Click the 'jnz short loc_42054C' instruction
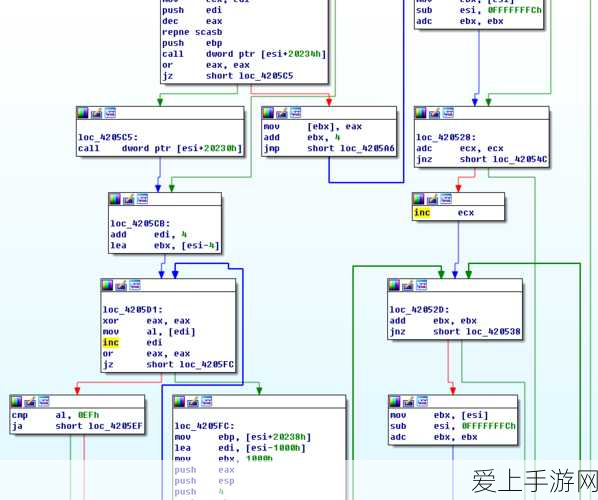Viewport: 598px width, 500px height. point(482,159)
